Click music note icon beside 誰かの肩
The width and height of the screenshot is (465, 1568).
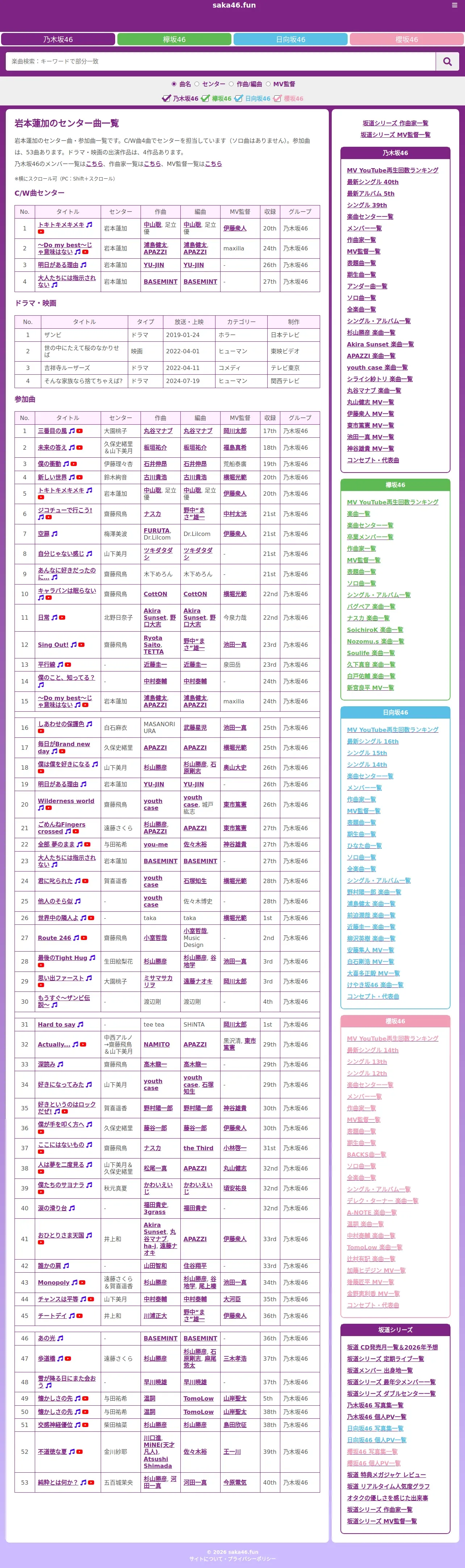pyautogui.click(x=66, y=1266)
